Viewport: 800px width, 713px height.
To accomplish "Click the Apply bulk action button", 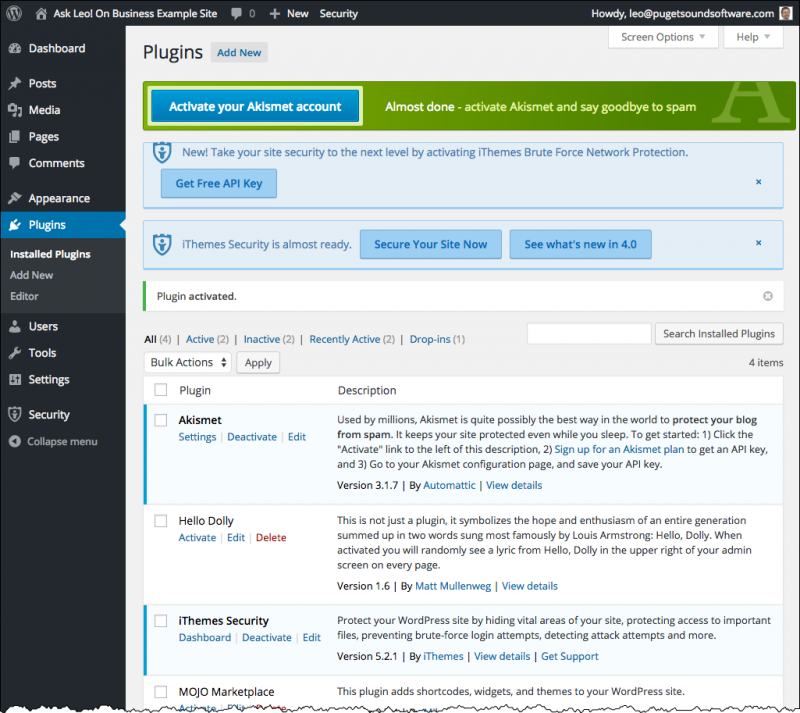I will (258, 362).
